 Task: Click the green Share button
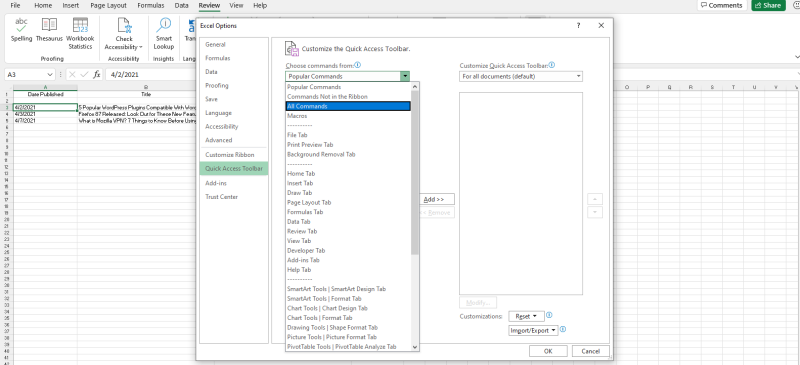tap(768, 5)
